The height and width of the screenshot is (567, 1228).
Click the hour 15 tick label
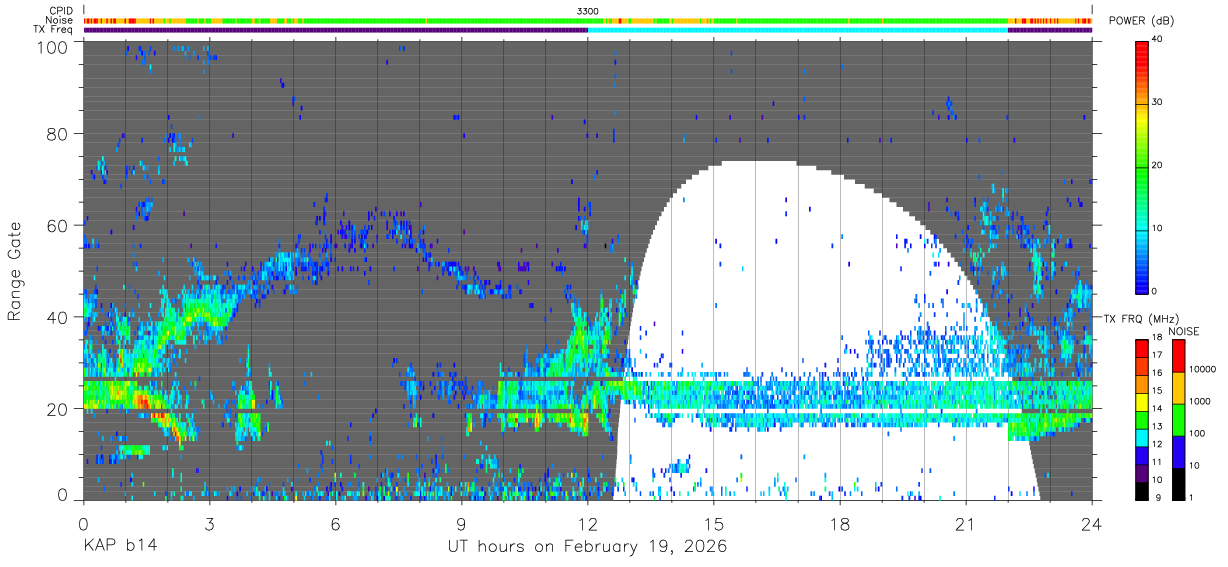coord(714,523)
